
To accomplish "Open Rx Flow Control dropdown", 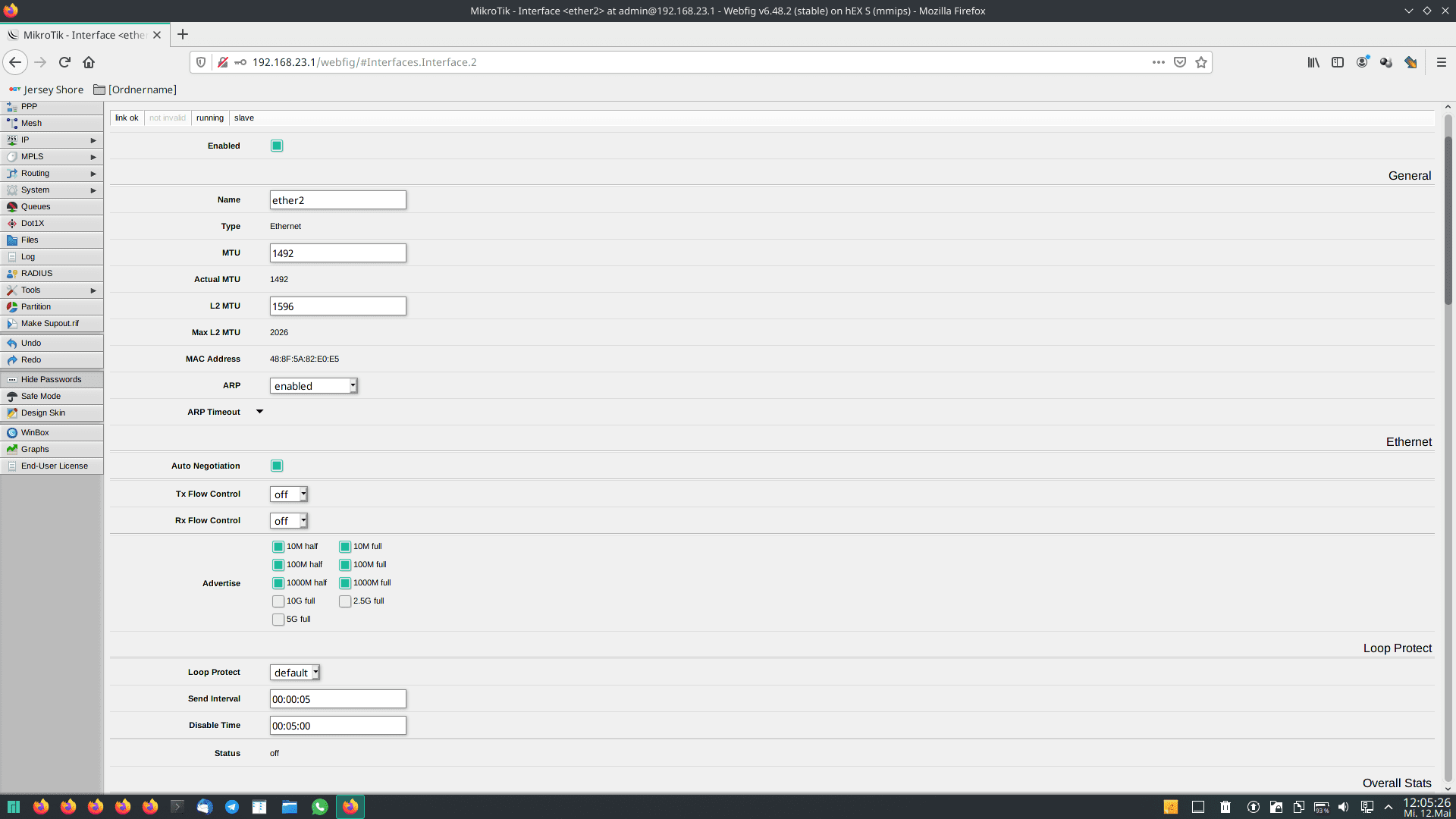I will (289, 521).
